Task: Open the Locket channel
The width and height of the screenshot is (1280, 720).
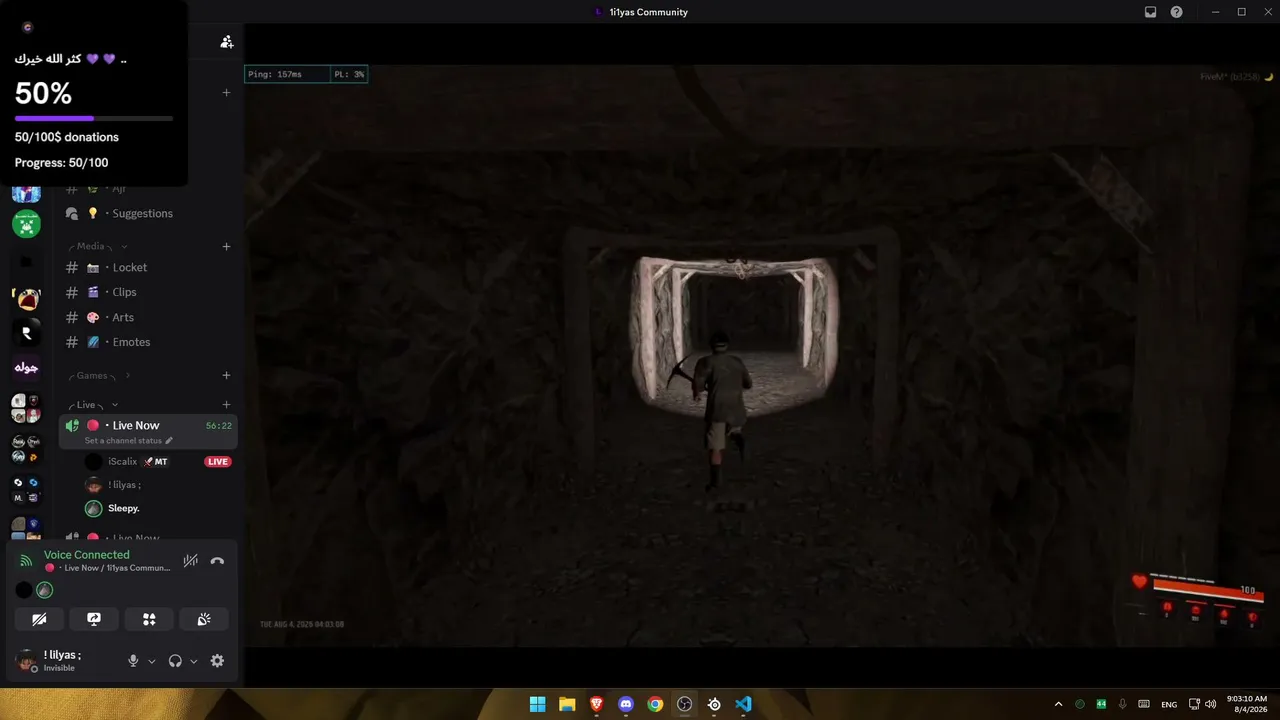Action: (148, 267)
